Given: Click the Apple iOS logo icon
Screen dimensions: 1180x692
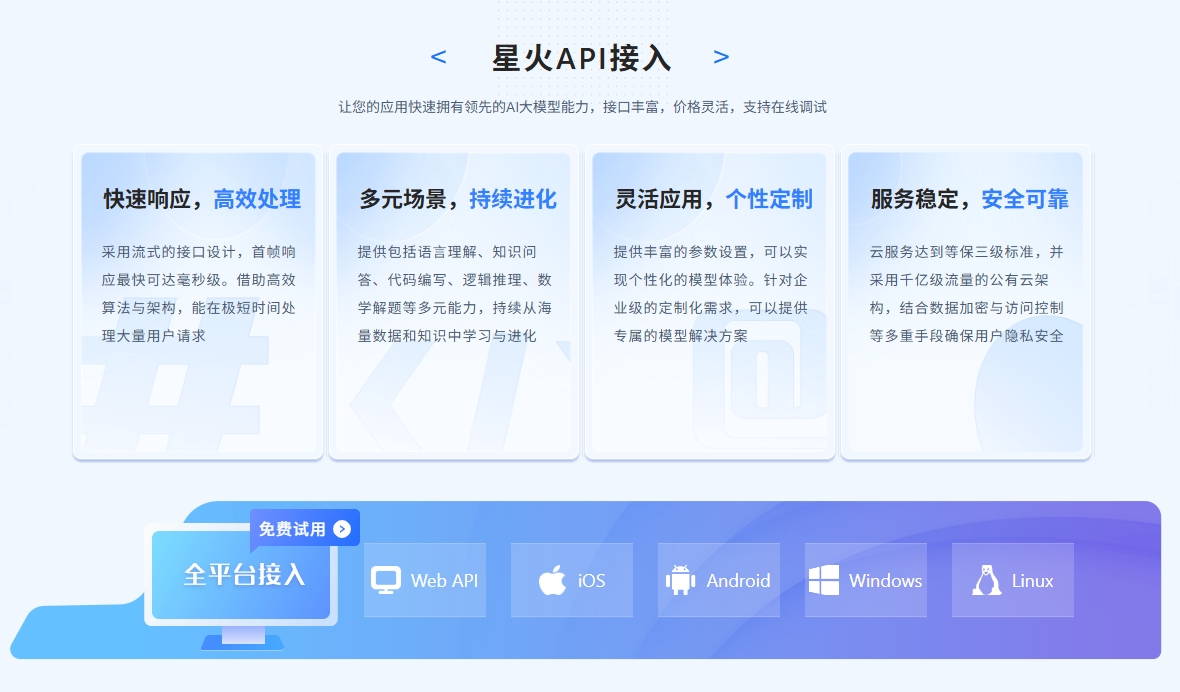Looking at the screenshot, I should point(552,580).
